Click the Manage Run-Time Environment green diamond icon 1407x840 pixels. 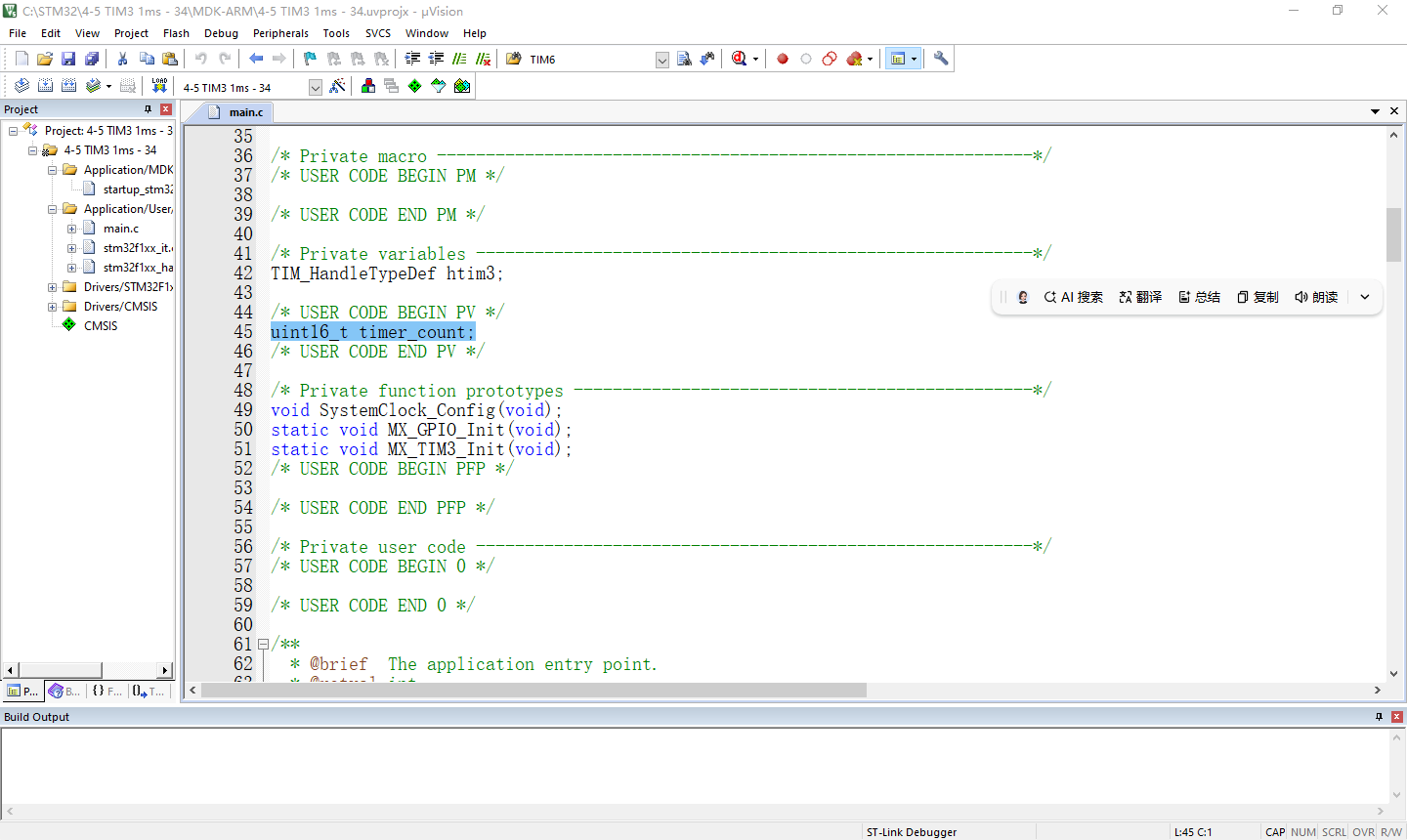415,86
